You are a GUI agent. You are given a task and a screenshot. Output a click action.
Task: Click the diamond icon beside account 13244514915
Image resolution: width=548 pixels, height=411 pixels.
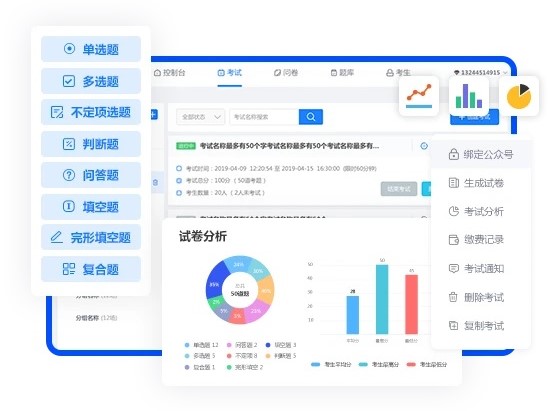point(456,73)
